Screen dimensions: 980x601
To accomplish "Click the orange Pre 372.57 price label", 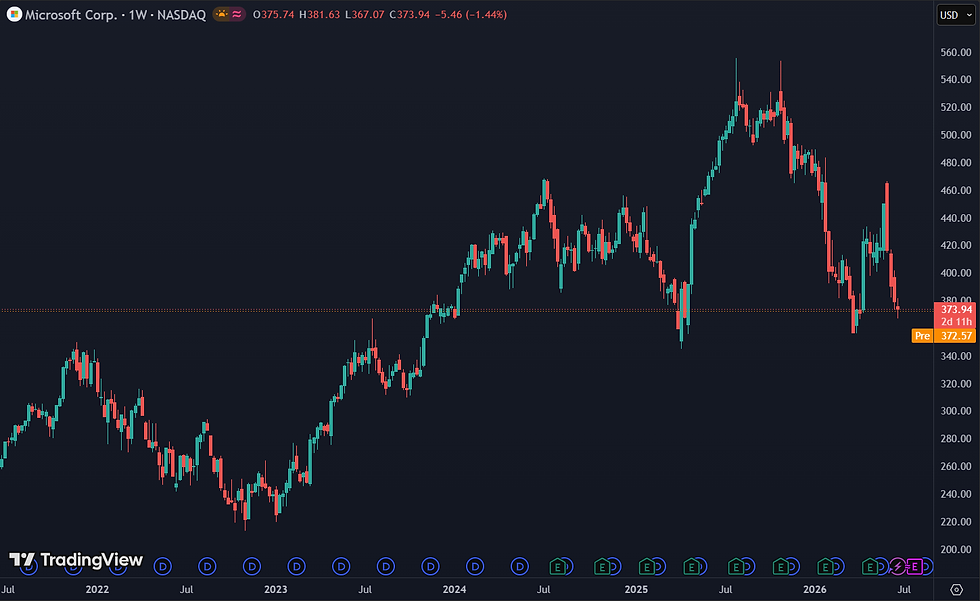I will (x=944, y=335).
